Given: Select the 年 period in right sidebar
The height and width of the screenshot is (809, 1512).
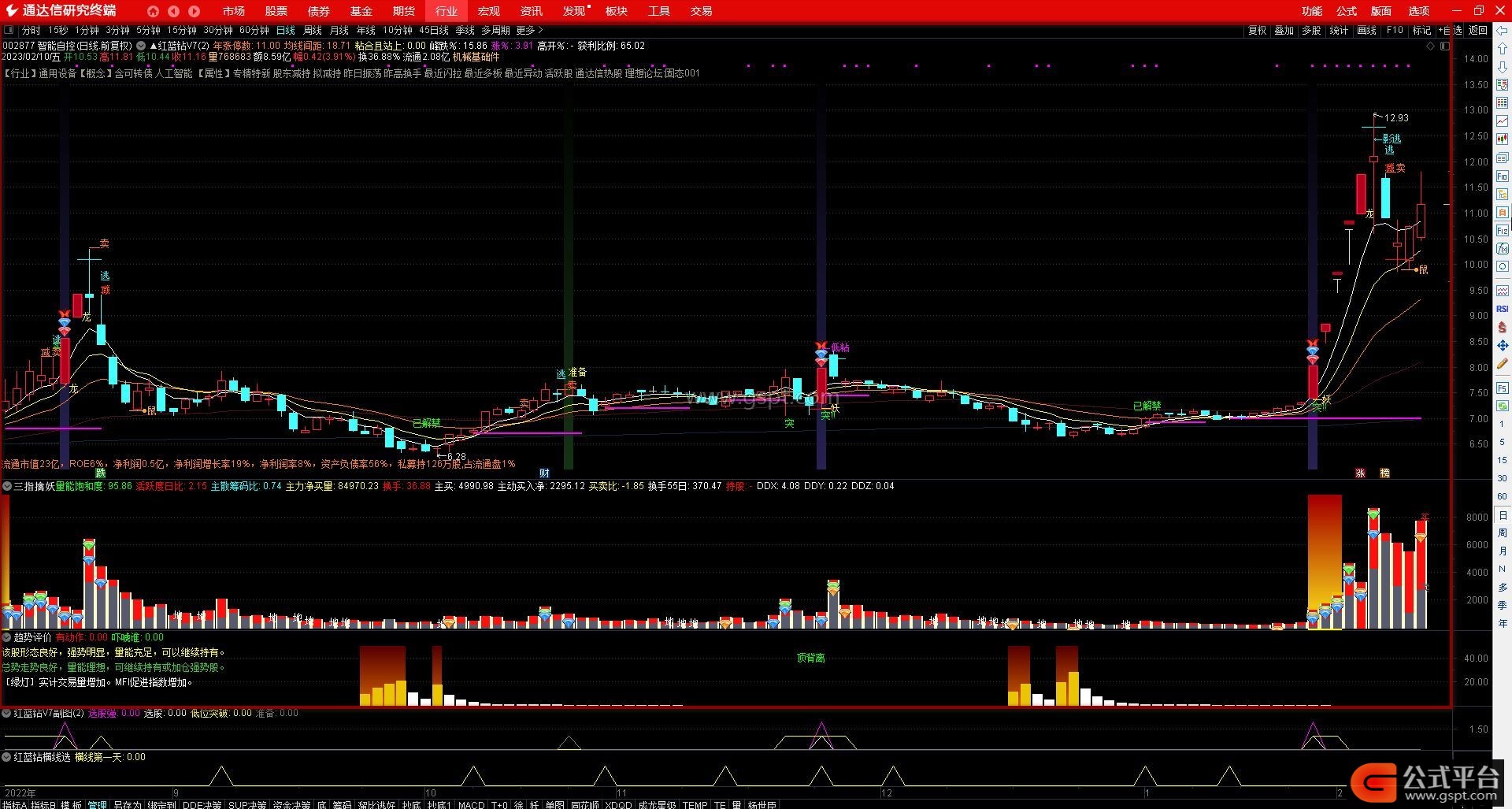Looking at the screenshot, I should coord(1503,623).
